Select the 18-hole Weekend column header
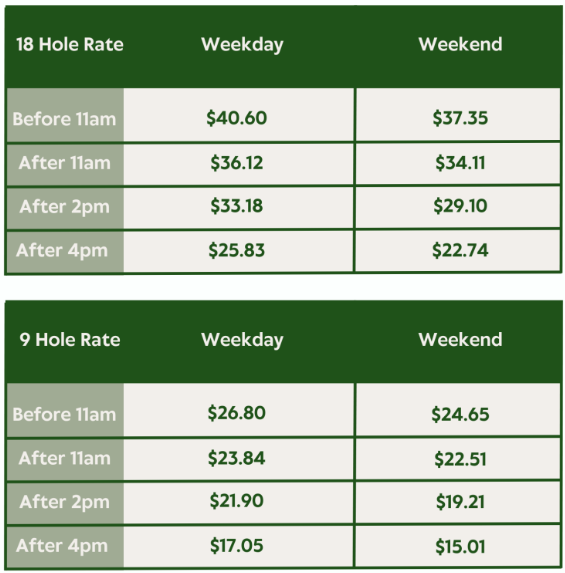The height and width of the screenshot is (573, 565). (x=460, y=44)
